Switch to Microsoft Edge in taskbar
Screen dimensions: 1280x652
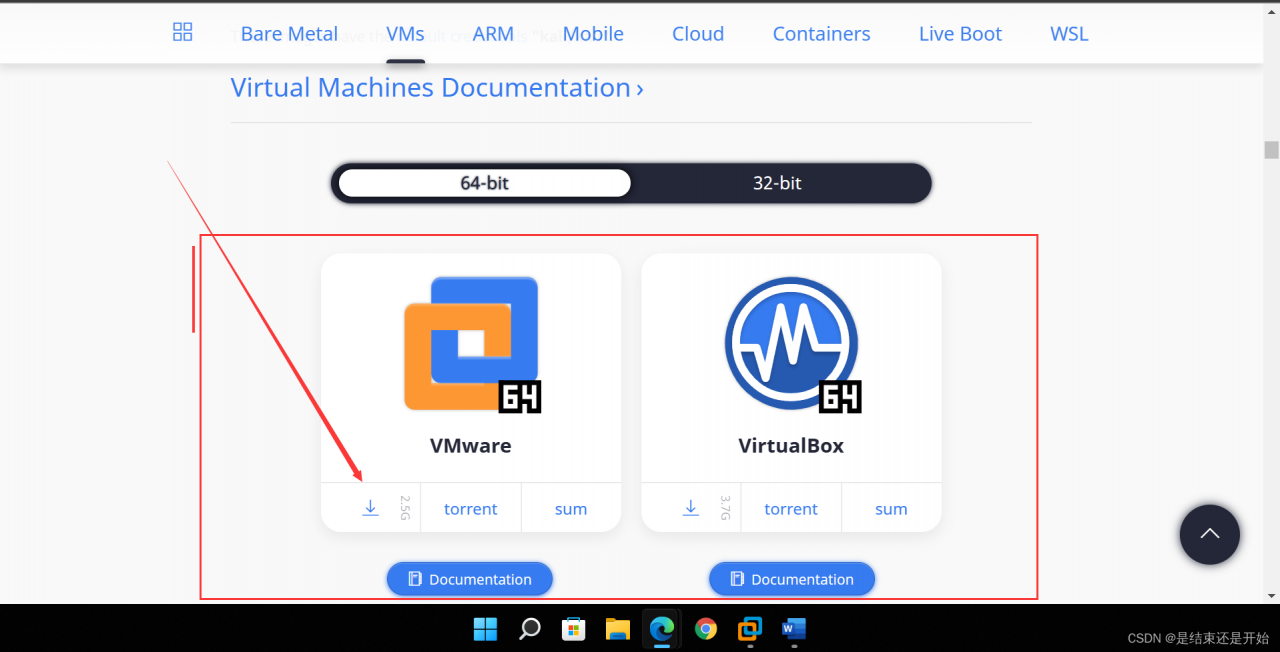pos(661,629)
